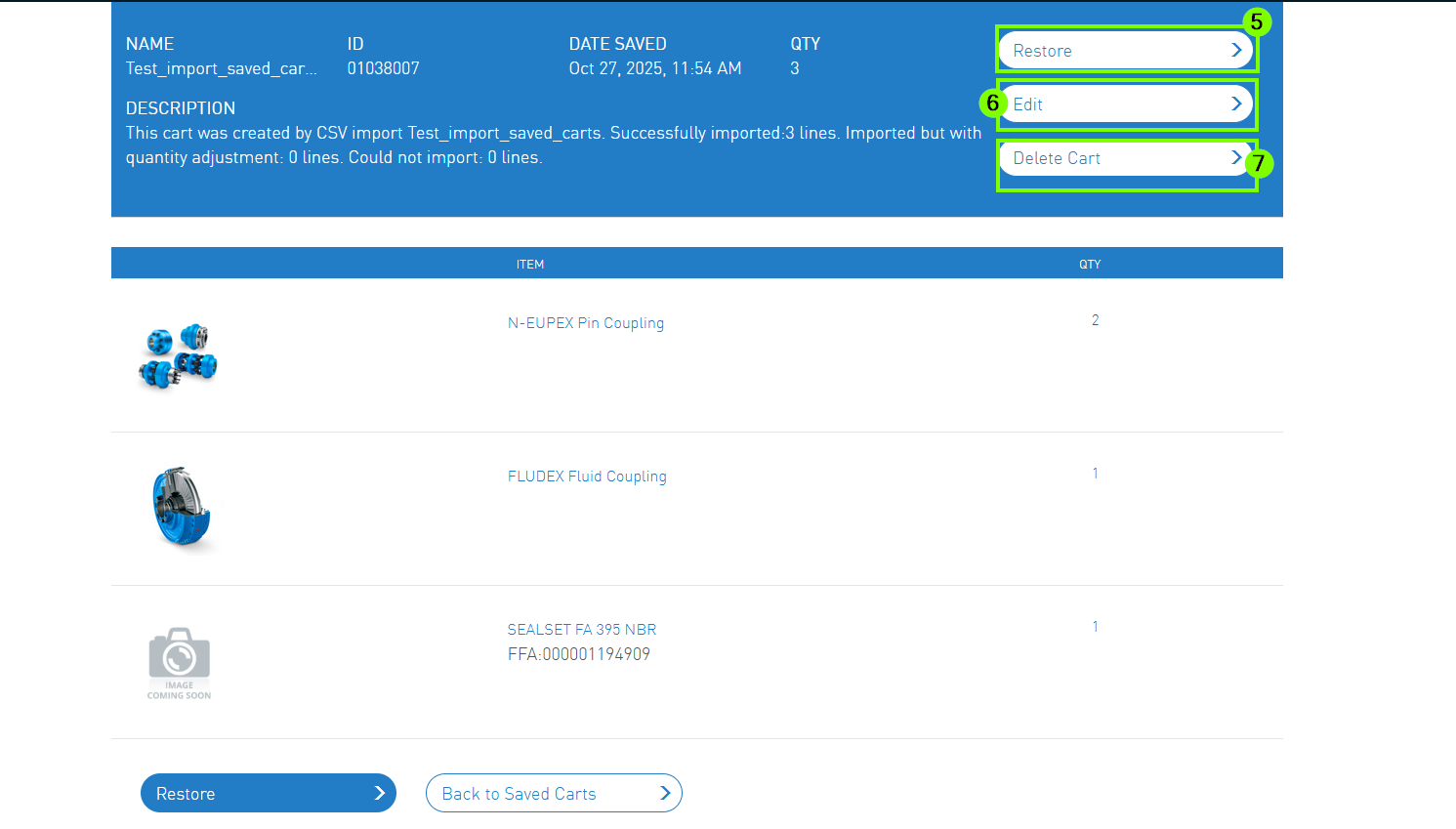This screenshot has height=829, width=1456.
Task: Click the chevron arrow on Edit button
Action: coord(1235,104)
